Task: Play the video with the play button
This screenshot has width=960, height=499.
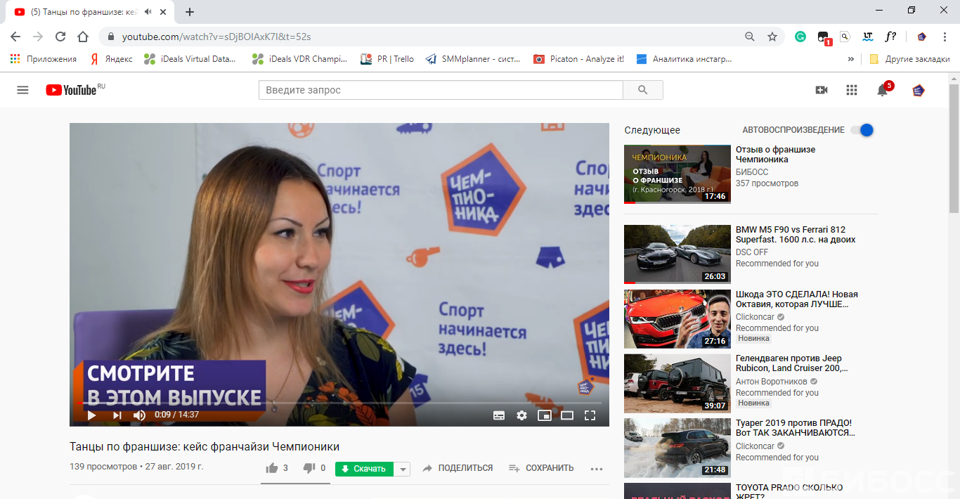Action: pyautogui.click(x=92, y=415)
